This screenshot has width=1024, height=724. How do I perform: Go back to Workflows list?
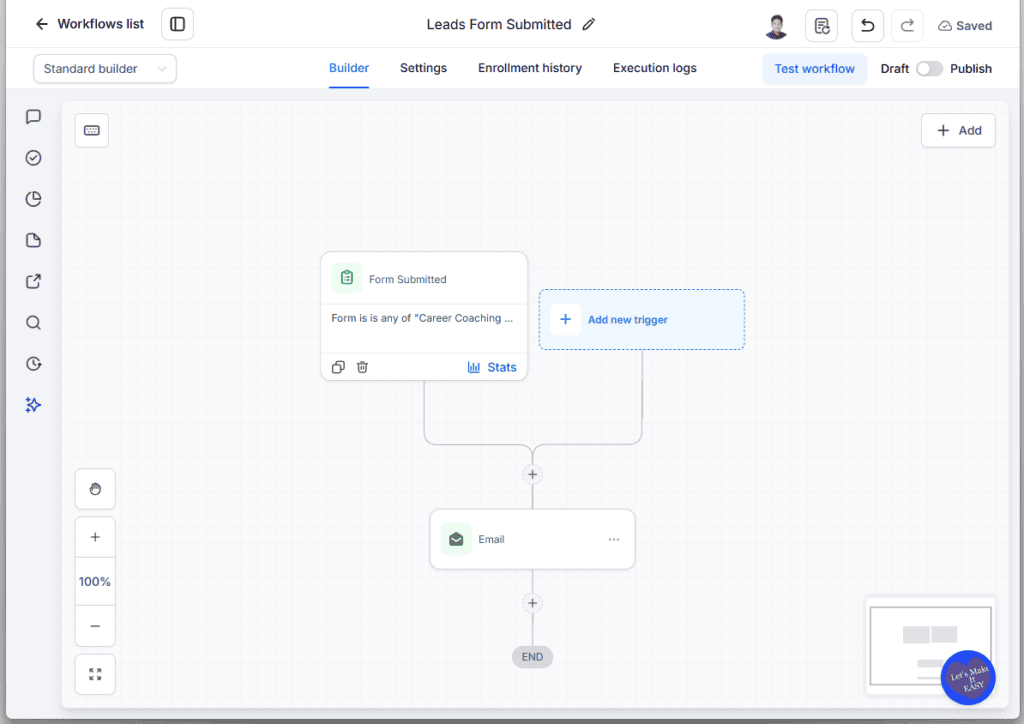[89, 24]
